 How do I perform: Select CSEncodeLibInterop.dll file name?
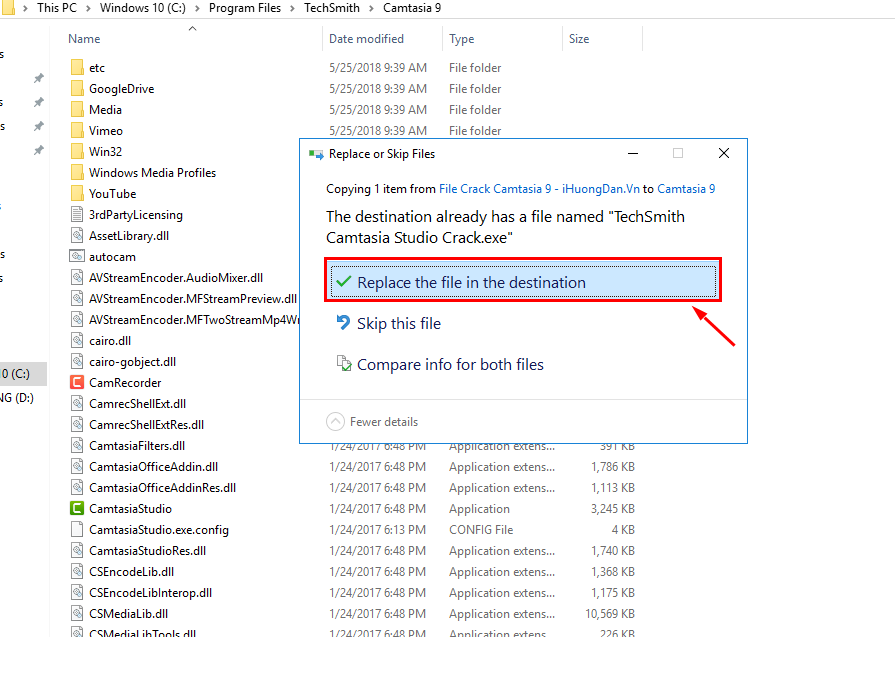coord(150,593)
